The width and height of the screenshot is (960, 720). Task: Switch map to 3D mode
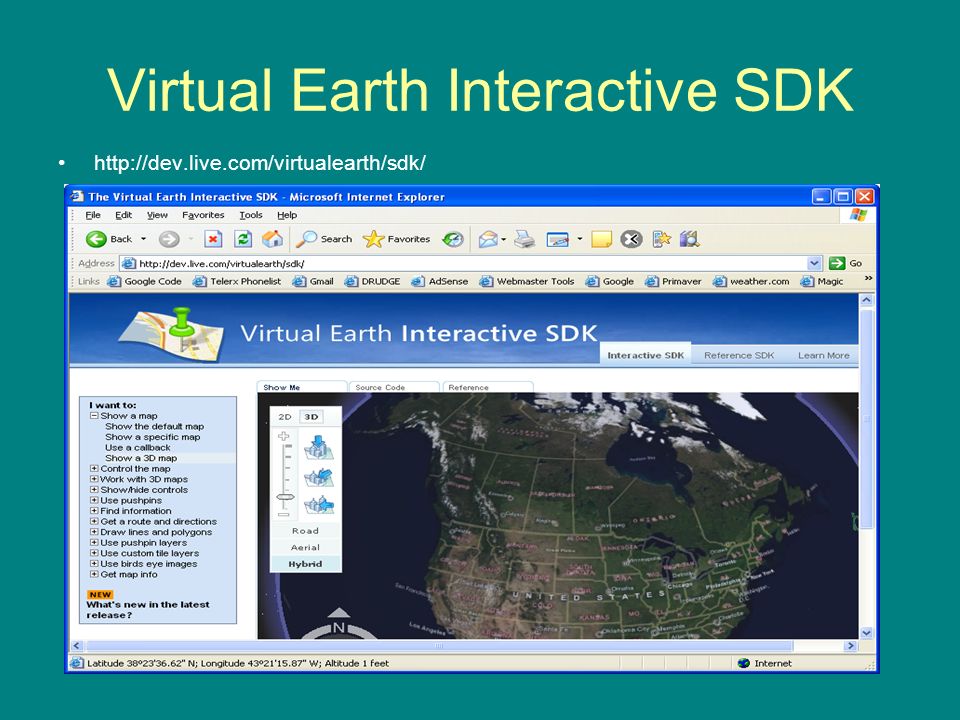point(312,417)
